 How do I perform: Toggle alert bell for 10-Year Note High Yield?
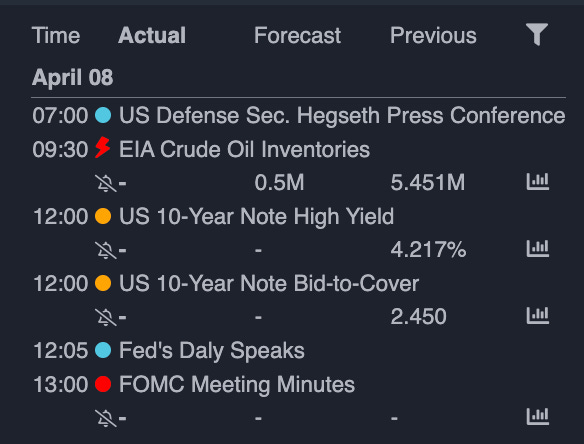(x=106, y=250)
